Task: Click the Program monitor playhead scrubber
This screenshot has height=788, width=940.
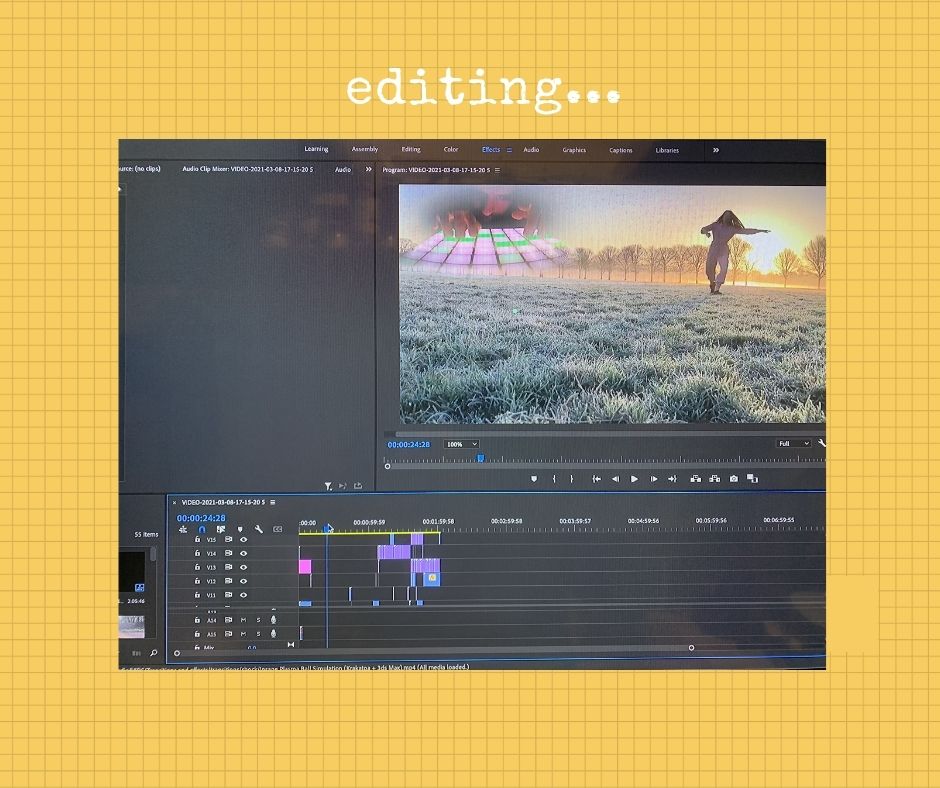Action: [x=480, y=458]
